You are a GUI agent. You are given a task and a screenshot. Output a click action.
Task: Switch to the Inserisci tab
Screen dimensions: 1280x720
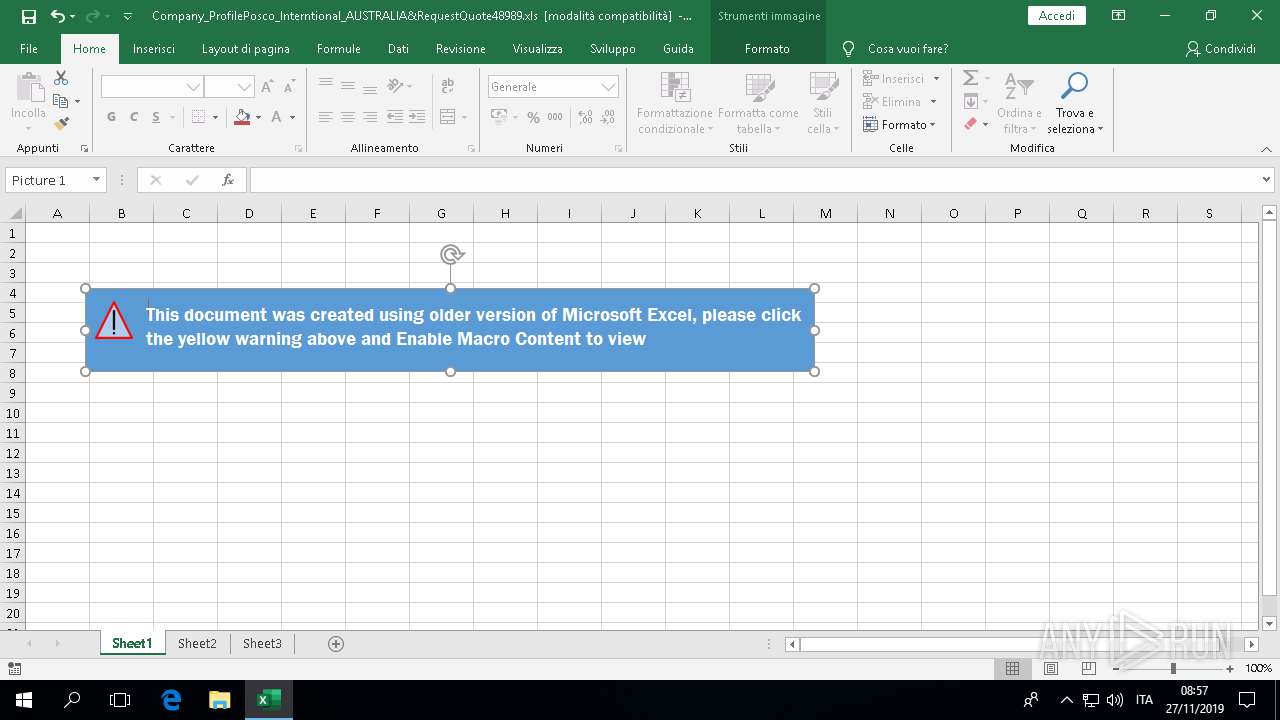point(154,49)
